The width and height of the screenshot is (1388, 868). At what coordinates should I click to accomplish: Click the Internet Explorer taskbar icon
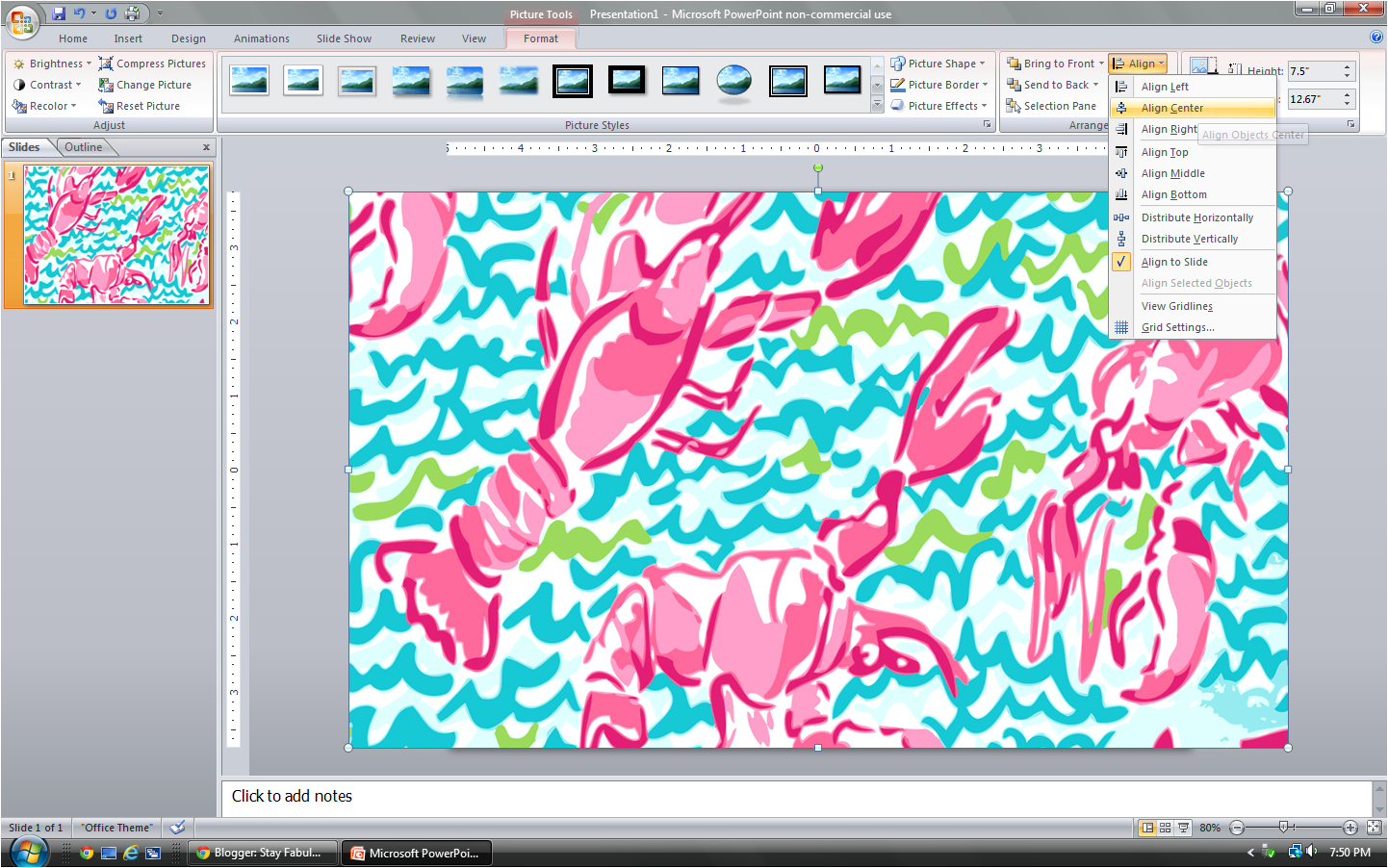click(x=130, y=853)
